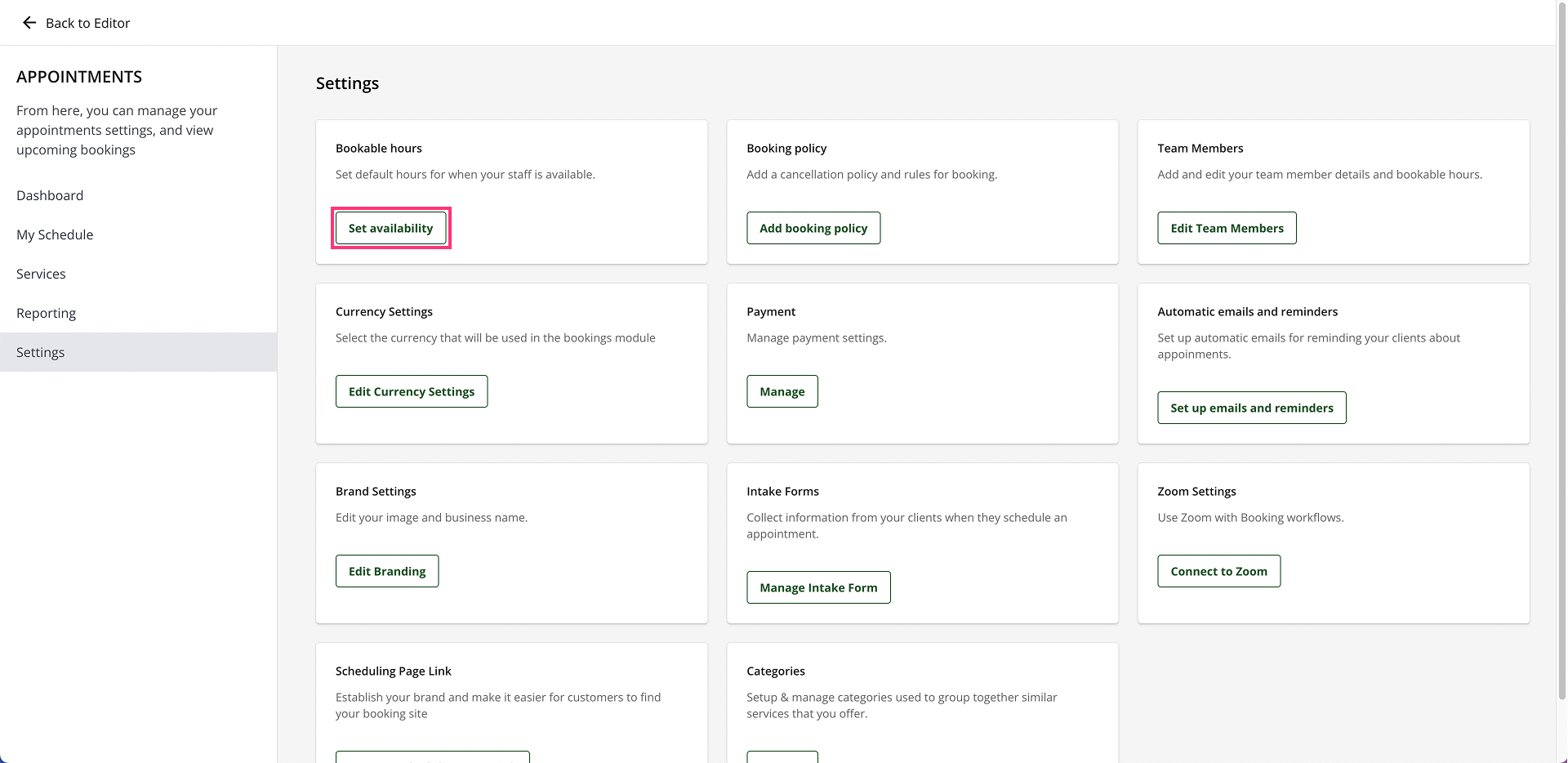Click "Setup & manage categories" description text
The image size is (1568, 763).
902,705
